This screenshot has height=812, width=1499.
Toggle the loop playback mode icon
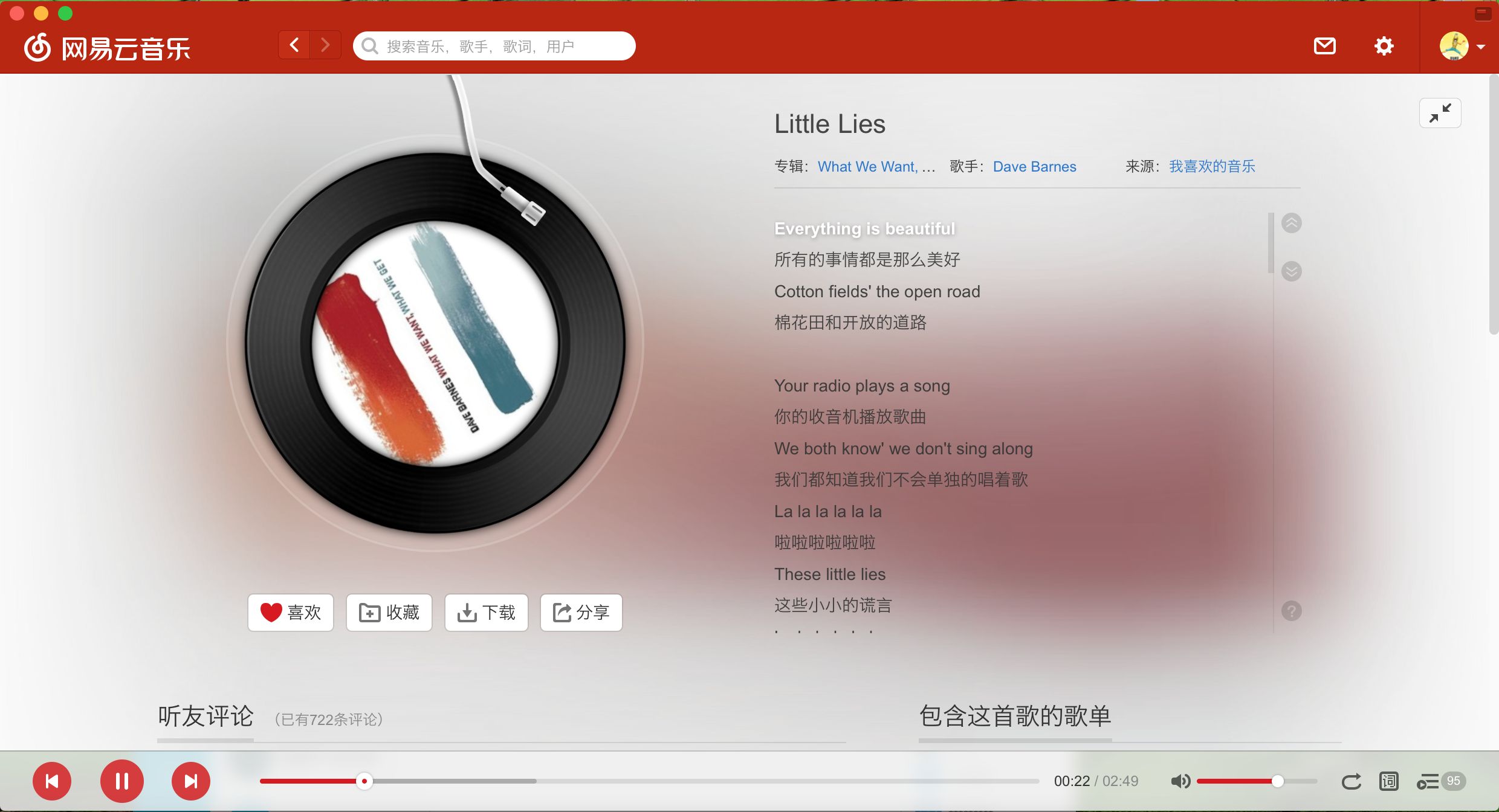tap(1352, 781)
